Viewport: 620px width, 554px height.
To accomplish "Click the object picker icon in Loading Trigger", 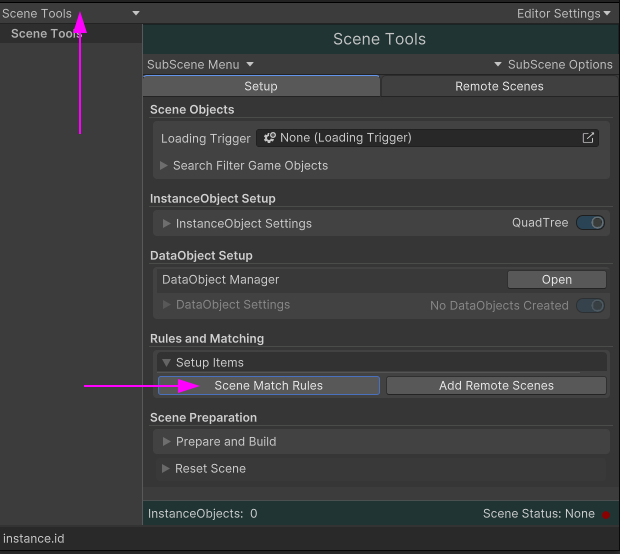I will tap(588, 138).
